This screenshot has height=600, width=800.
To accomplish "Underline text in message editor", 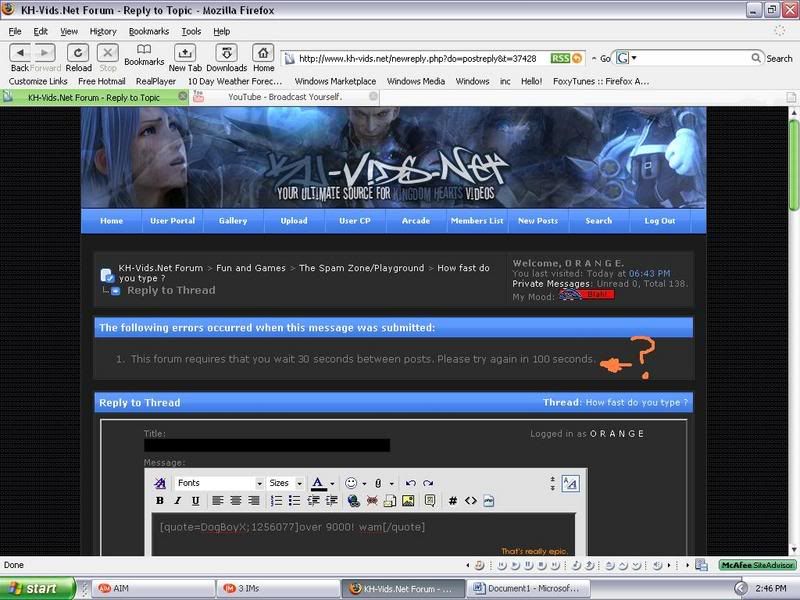I will click(x=195, y=501).
